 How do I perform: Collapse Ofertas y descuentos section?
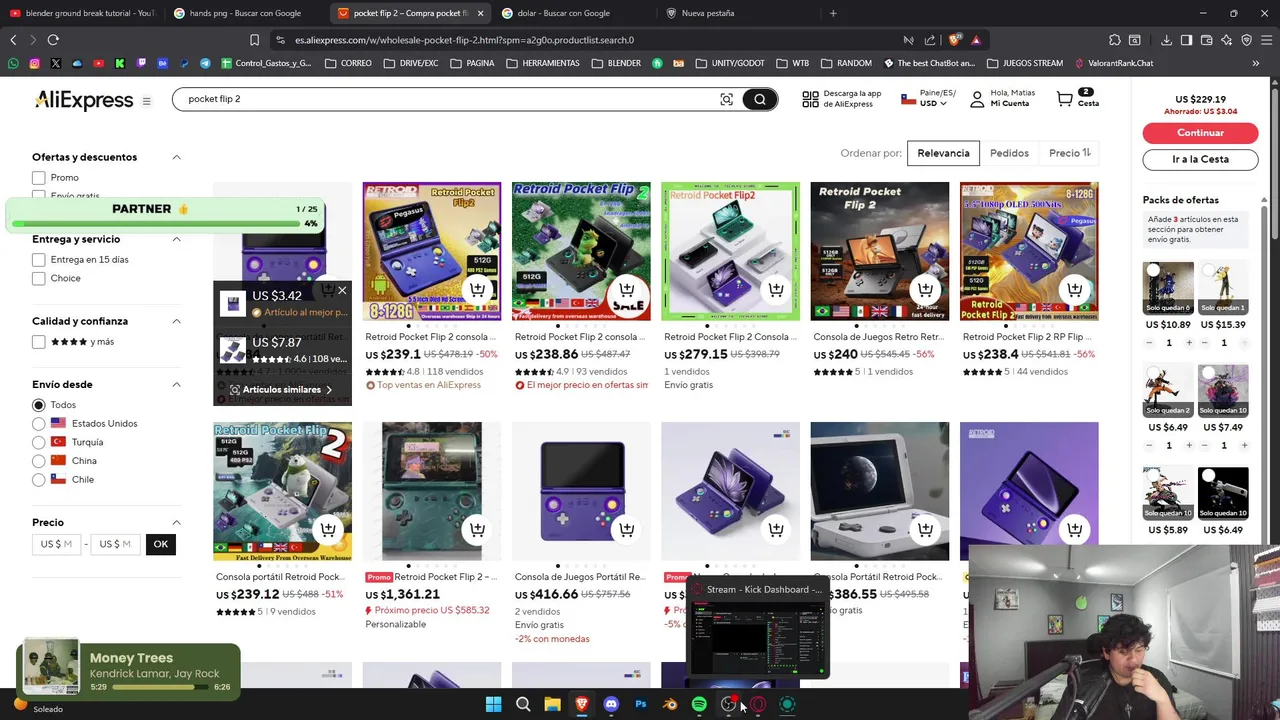(x=176, y=157)
